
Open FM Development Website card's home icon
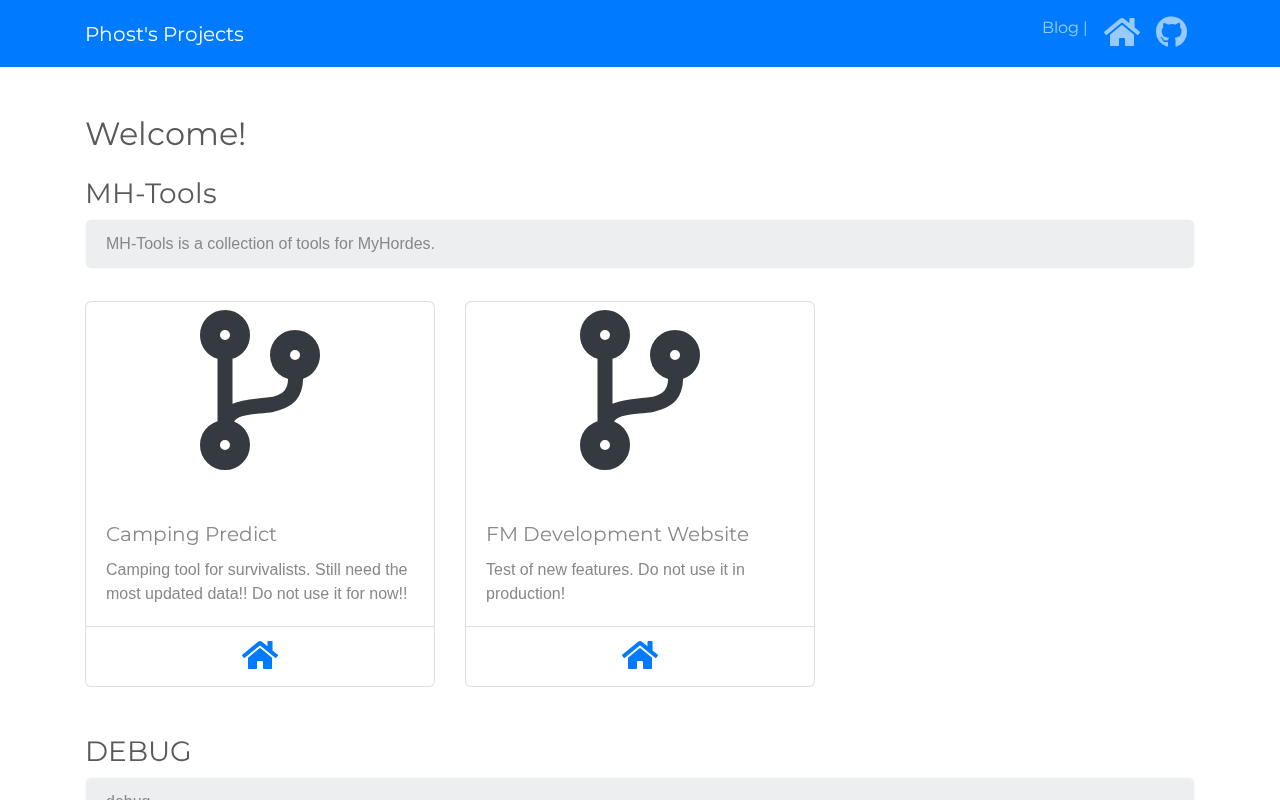tap(640, 655)
